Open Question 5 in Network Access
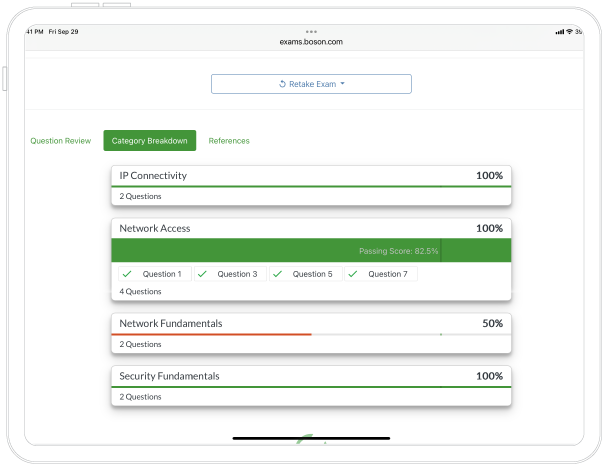The width and height of the screenshot is (605, 465). [x=312, y=274]
